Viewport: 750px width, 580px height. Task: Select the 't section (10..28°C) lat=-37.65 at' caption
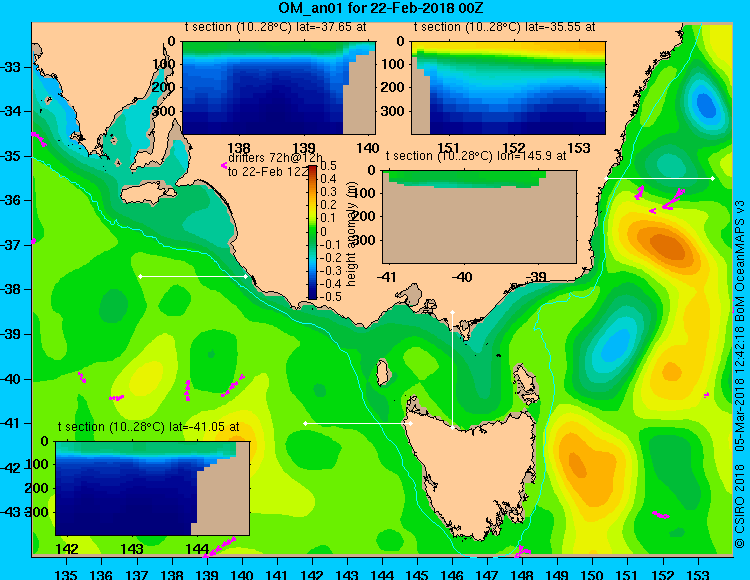pyautogui.click(x=276, y=27)
